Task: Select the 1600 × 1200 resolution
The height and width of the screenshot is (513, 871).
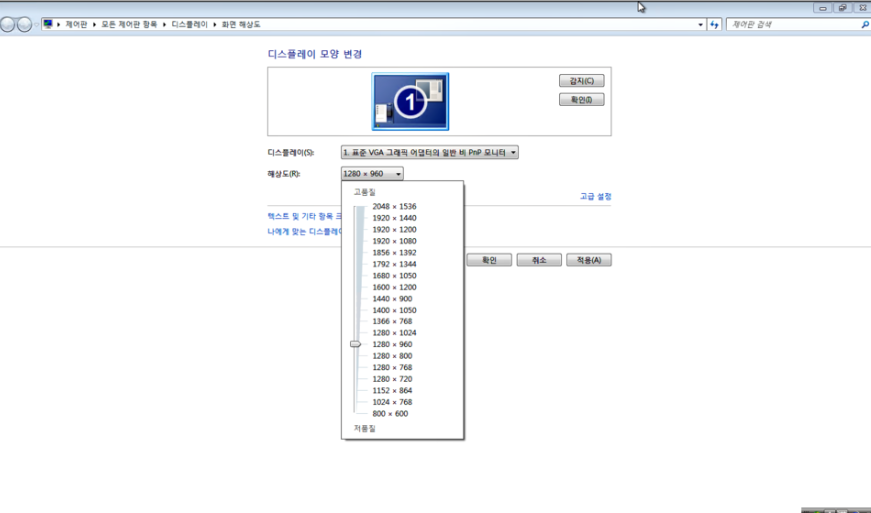Action: pos(394,287)
